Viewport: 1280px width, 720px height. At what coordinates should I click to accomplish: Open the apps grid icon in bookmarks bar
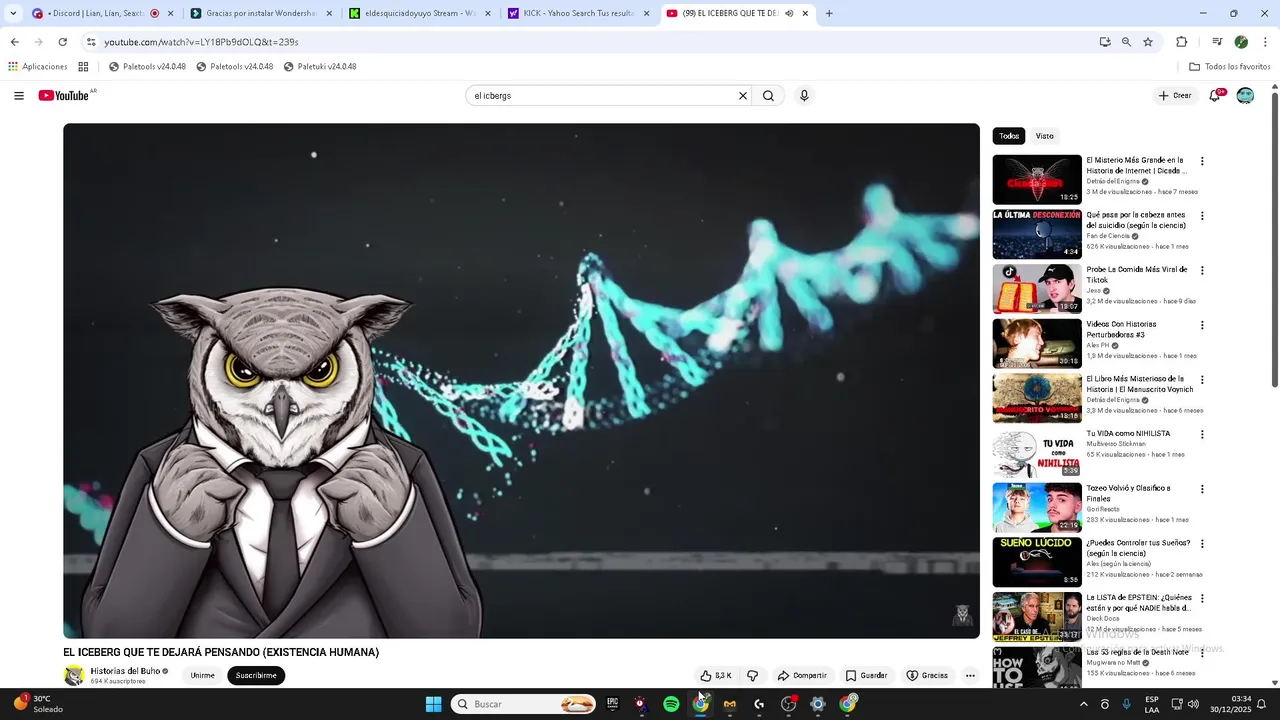pyautogui.click(x=83, y=67)
